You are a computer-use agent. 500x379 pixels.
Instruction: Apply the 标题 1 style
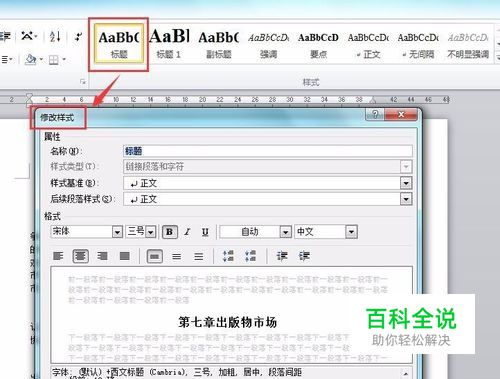click(x=169, y=44)
